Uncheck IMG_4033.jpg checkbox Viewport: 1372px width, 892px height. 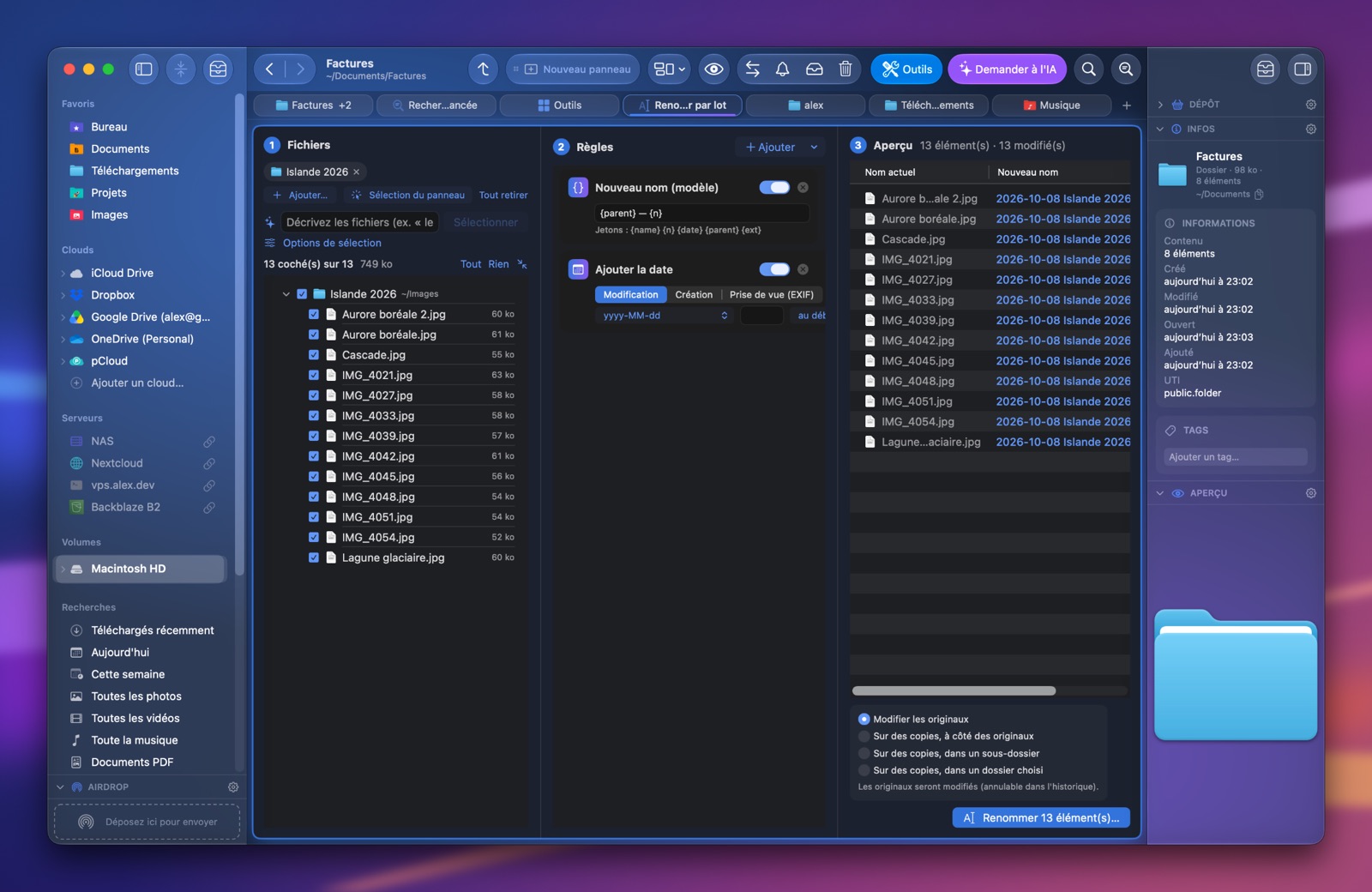tap(314, 416)
